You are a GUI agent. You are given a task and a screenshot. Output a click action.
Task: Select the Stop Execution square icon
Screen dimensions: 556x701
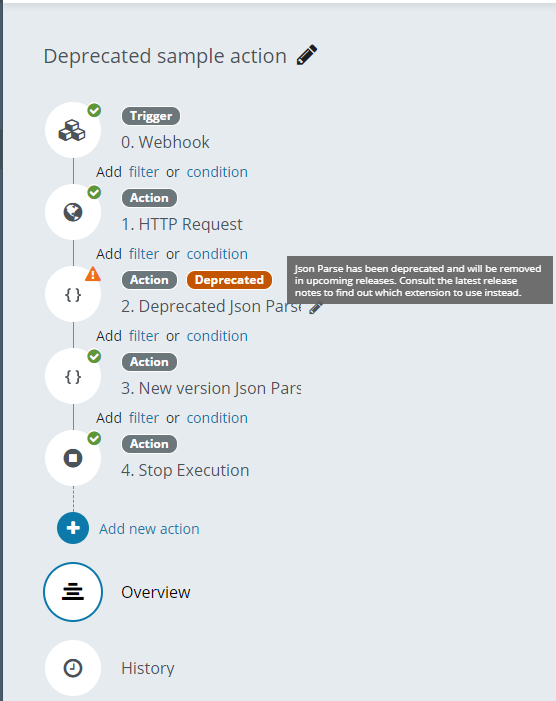[72, 458]
